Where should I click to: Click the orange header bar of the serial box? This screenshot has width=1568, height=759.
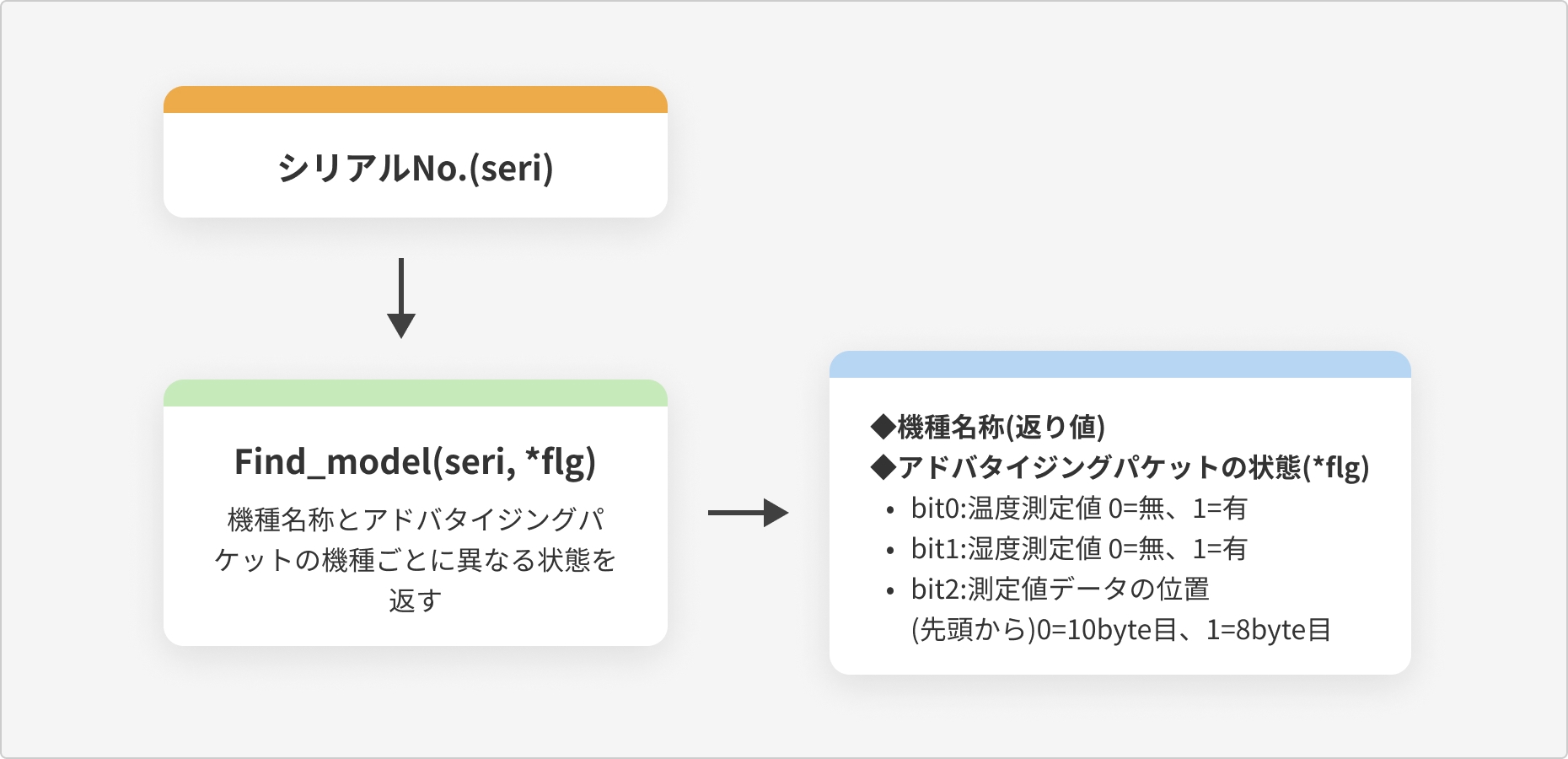coord(416,100)
